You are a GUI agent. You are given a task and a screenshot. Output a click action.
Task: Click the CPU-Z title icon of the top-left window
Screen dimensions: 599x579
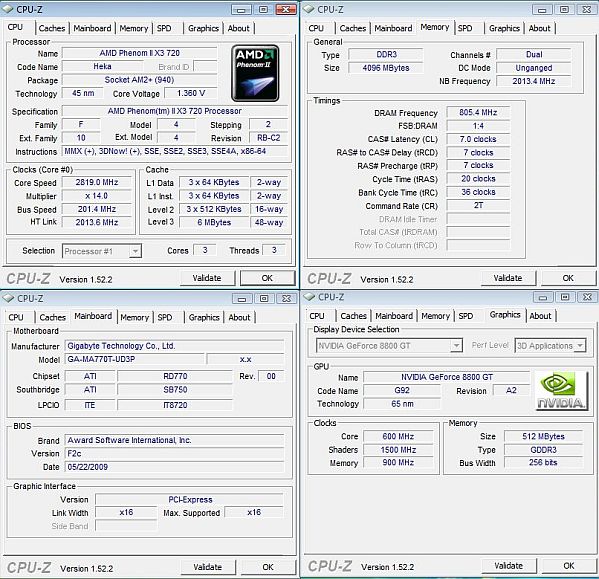[8, 10]
